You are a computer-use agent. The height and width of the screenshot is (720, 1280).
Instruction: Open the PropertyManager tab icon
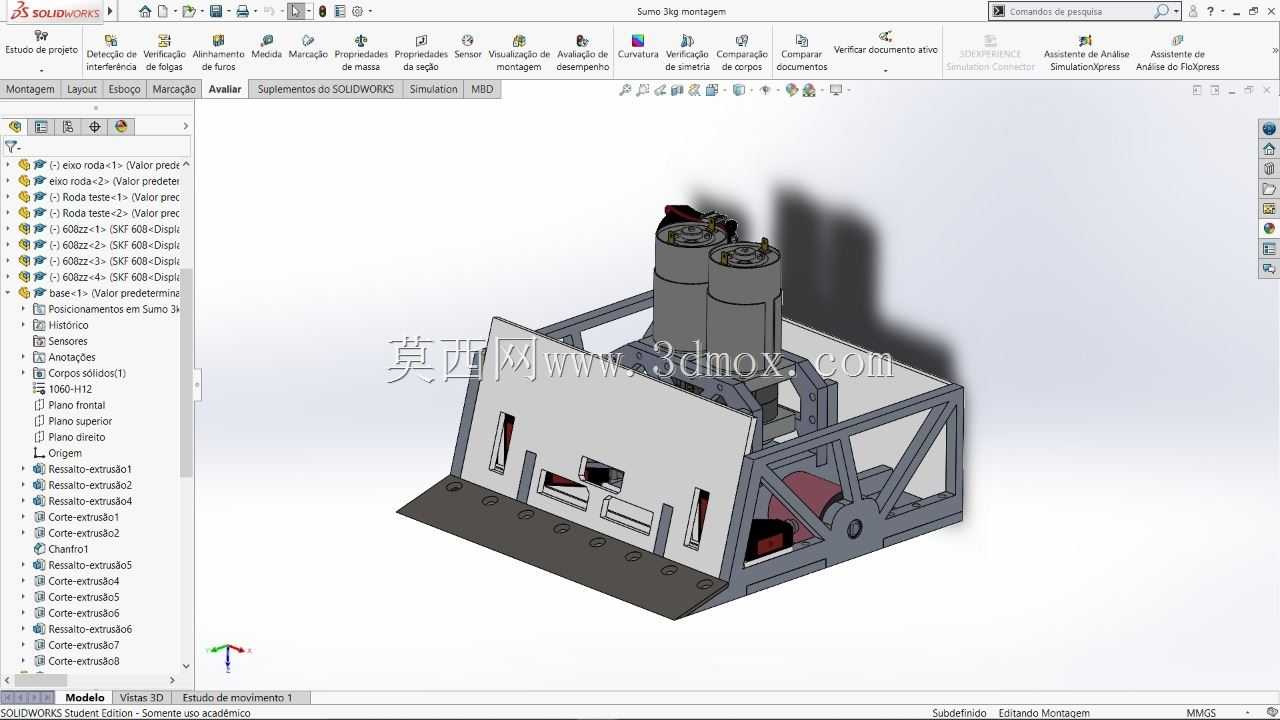point(41,127)
